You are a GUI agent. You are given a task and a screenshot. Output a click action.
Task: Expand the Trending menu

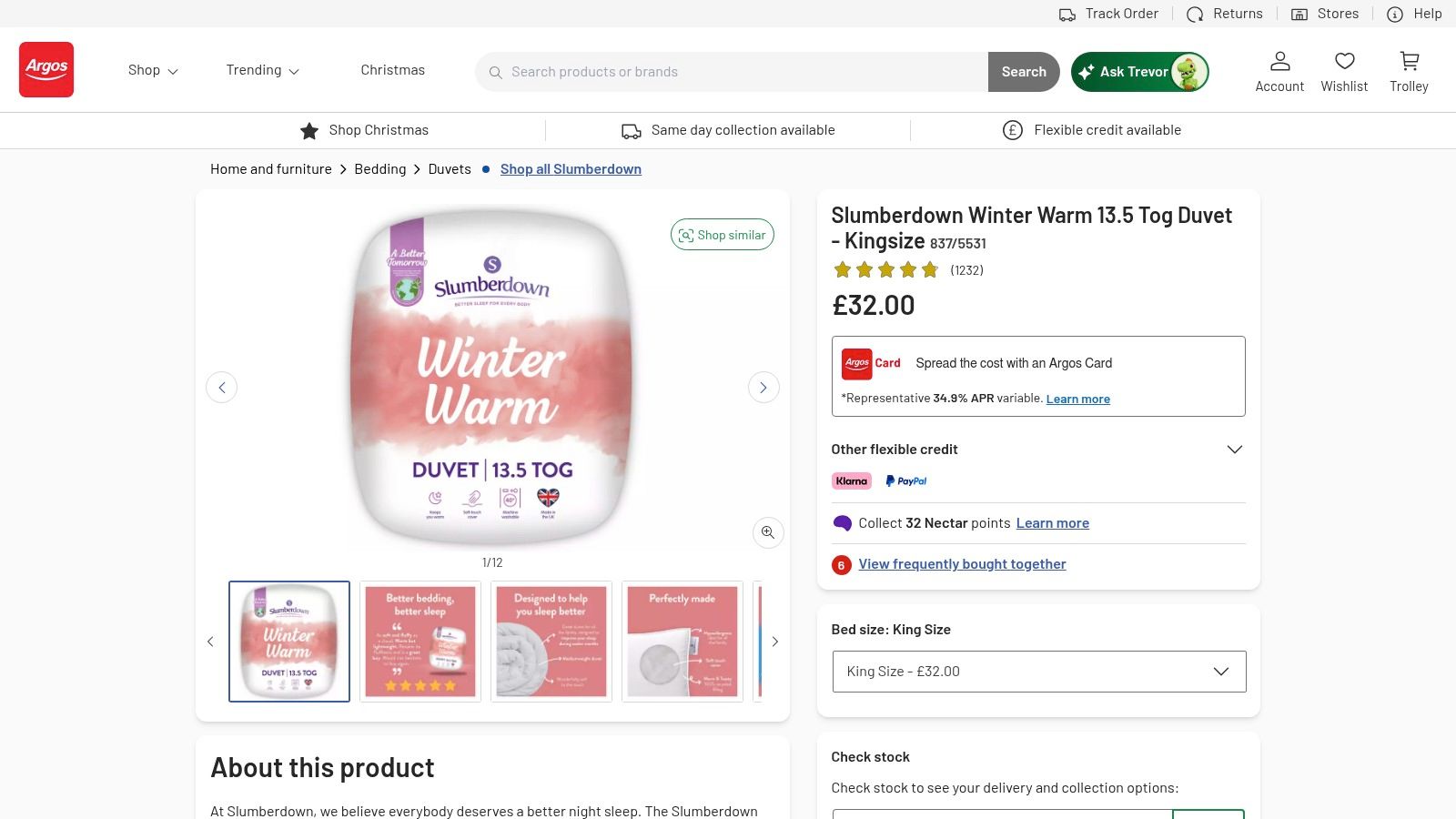tap(262, 70)
